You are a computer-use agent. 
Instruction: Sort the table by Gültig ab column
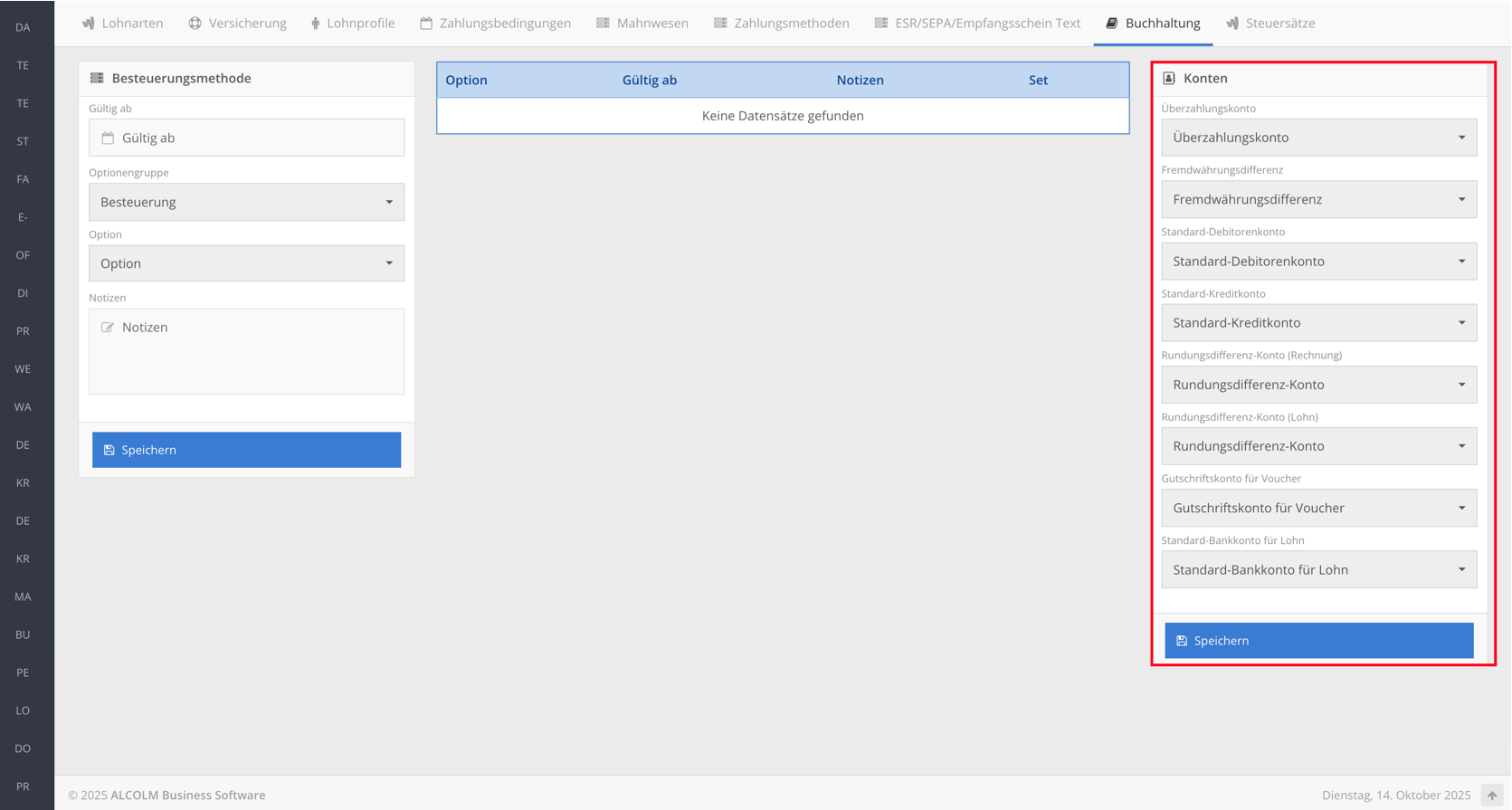tap(649, 81)
